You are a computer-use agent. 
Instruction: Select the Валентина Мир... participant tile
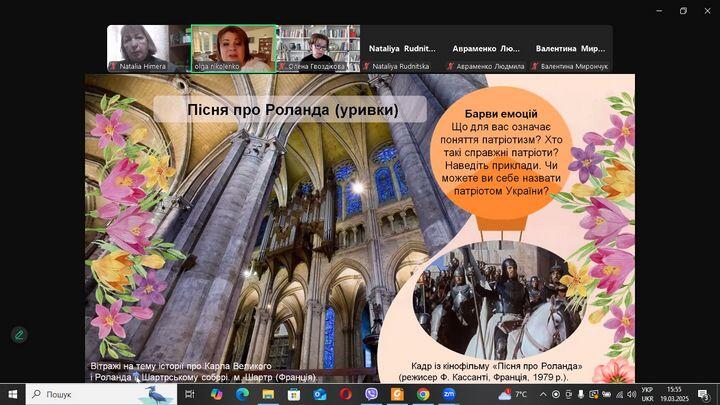[x=571, y=48]
